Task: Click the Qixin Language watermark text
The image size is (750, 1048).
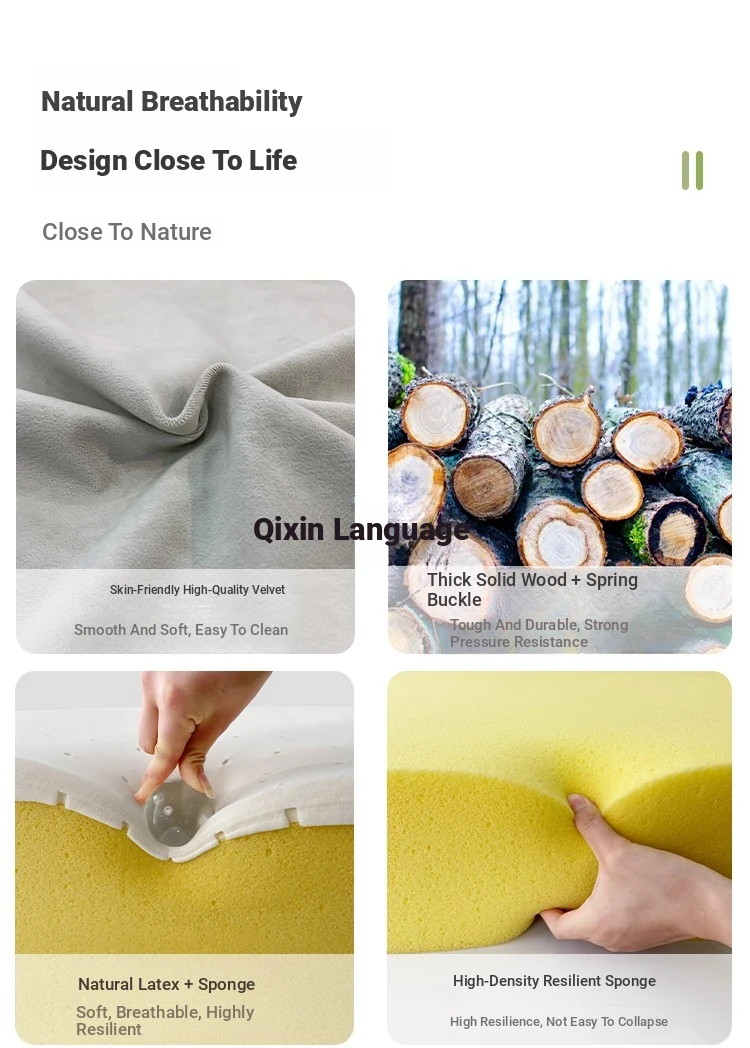Action: coord(361,530)
